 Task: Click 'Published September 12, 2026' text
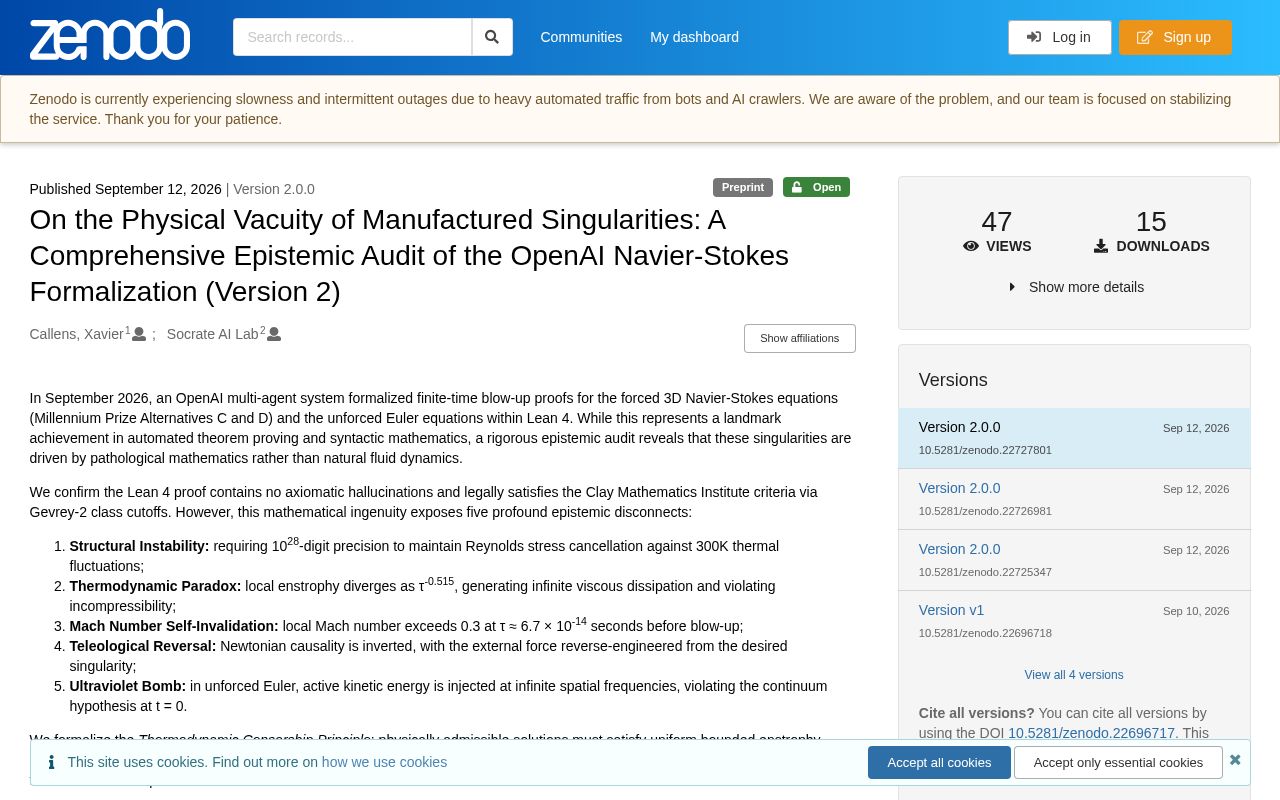pos(126,189)
